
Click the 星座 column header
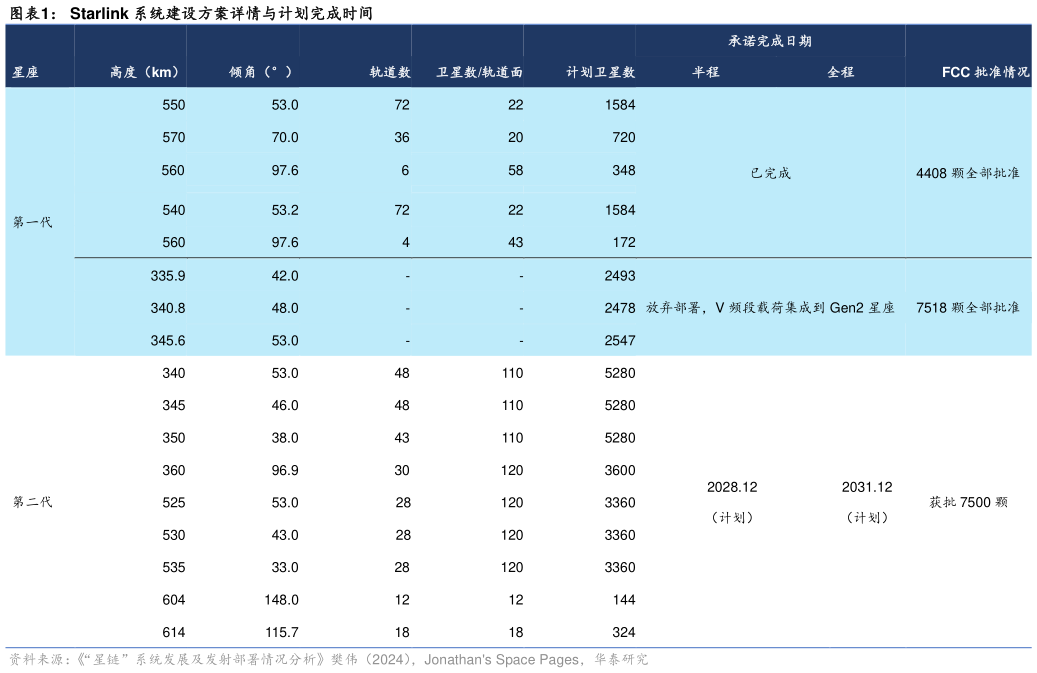point(25,72)
